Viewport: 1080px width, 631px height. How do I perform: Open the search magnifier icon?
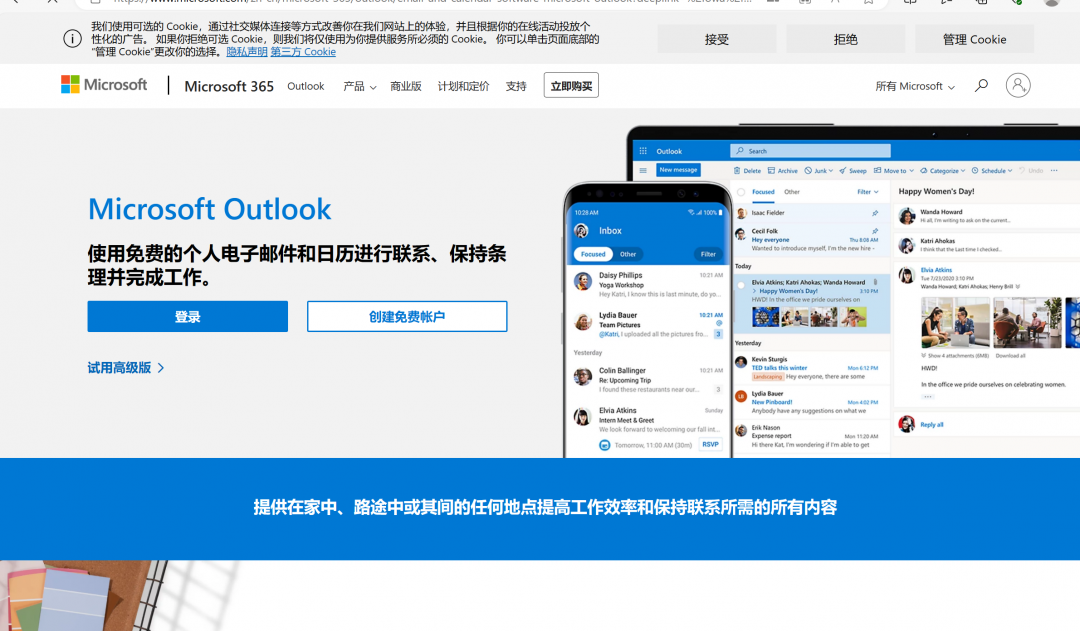point(982,85)
